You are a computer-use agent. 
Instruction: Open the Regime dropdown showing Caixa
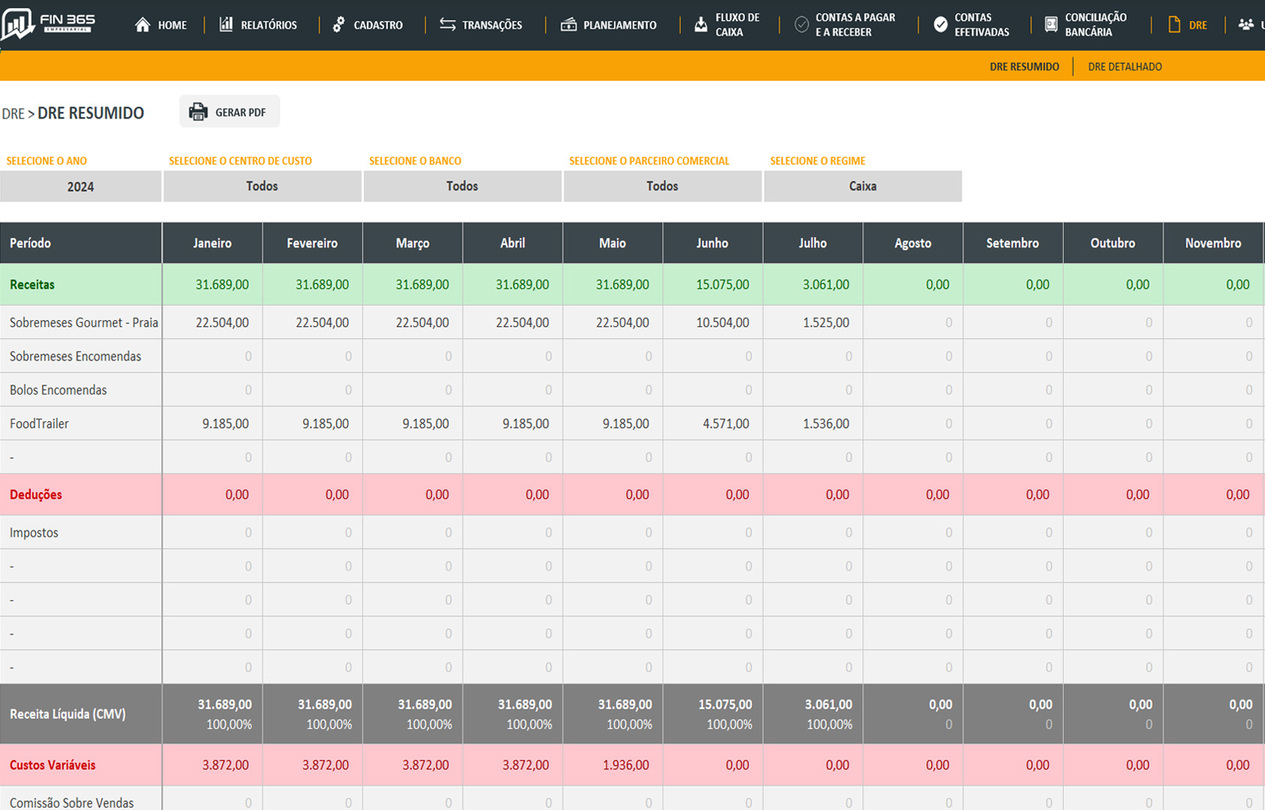point(863,186)
